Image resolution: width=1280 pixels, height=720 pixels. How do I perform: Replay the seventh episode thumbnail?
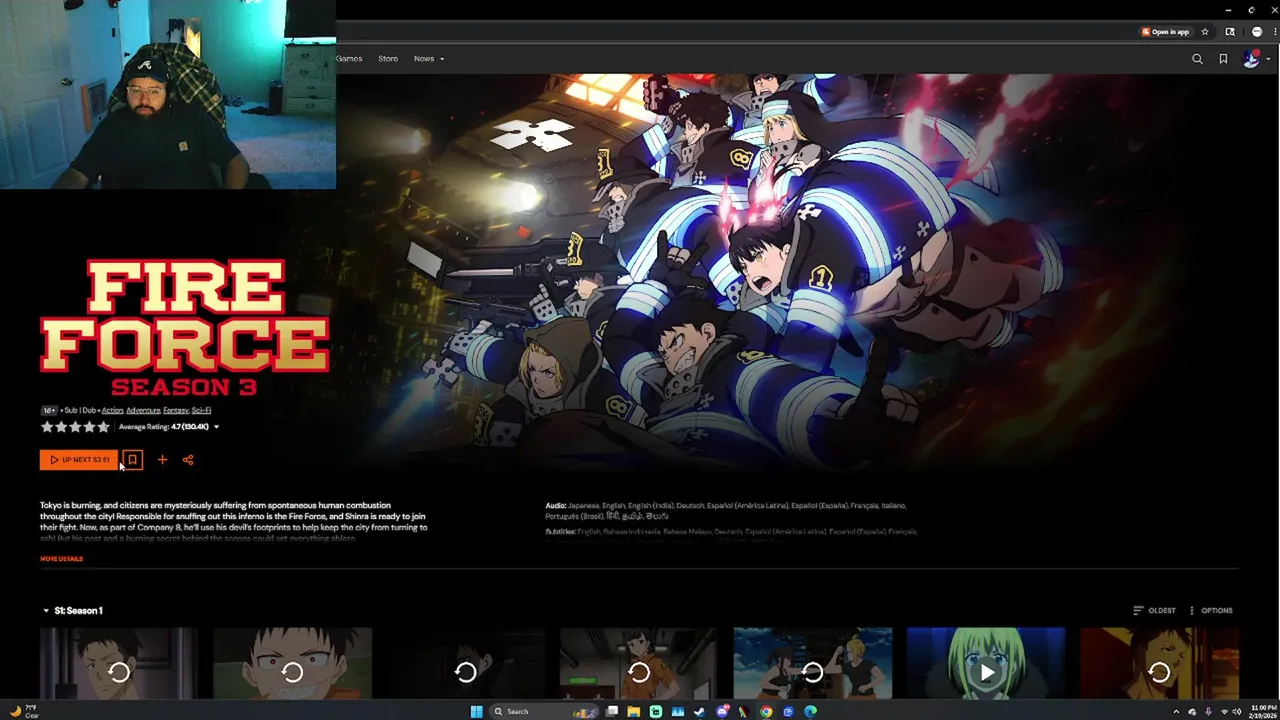(x=1159, y=672)
